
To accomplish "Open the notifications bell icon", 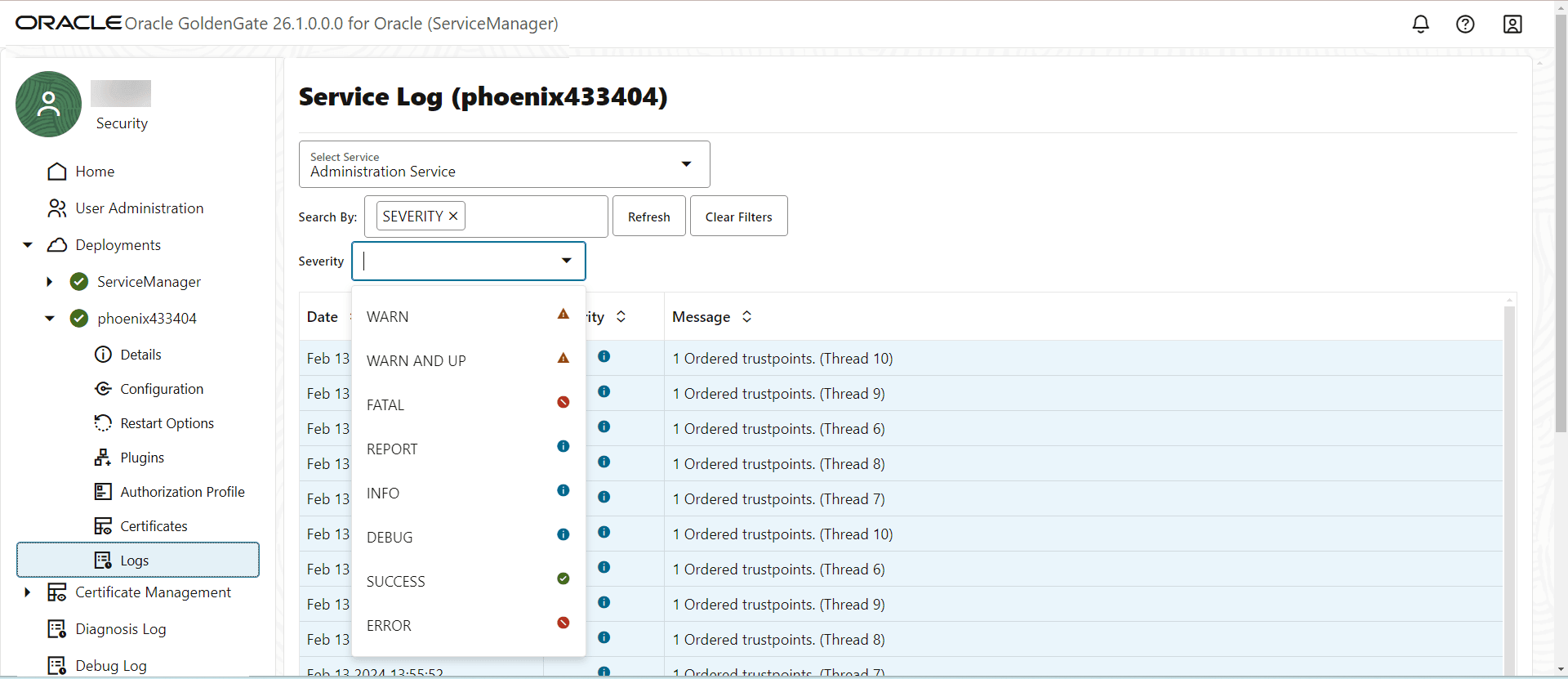I will pos(1421,24).
